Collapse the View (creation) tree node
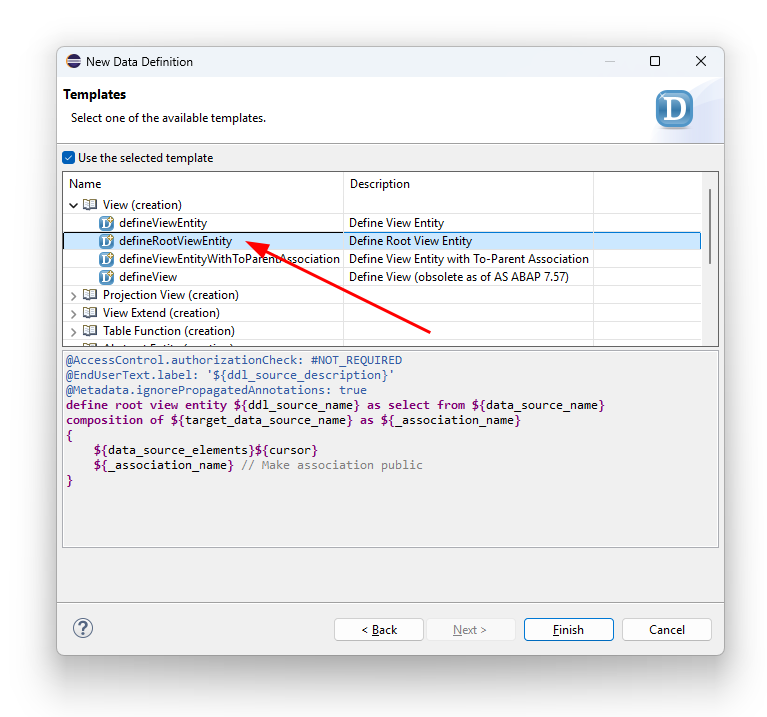767x717 pixels. click(x=73, y=205)
